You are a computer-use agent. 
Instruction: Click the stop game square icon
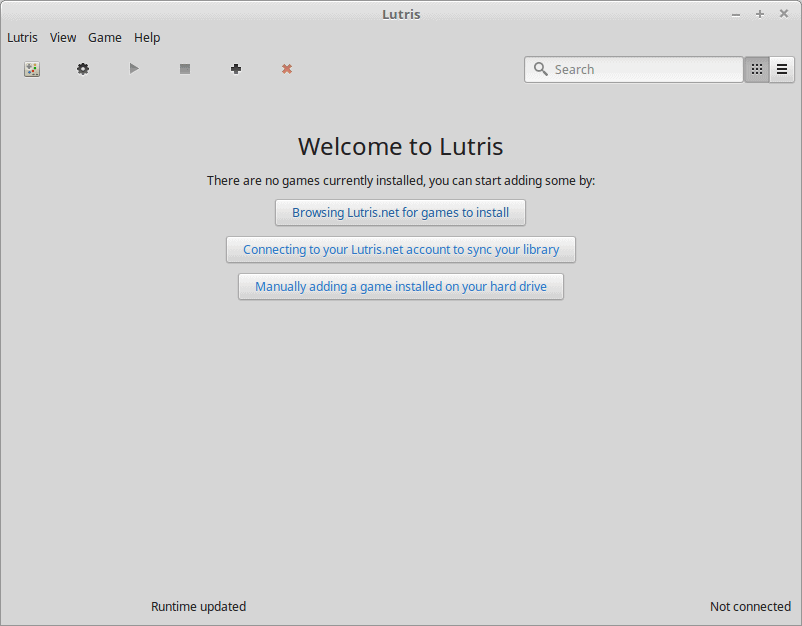(x=185, y=69)
